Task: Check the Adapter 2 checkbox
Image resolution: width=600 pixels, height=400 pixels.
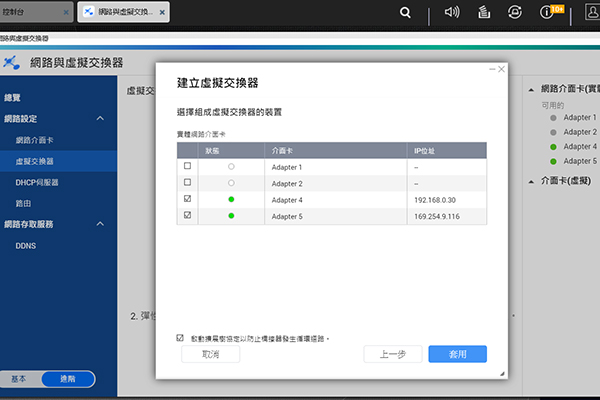Action: pyautogui.click(x=188, y=182)
